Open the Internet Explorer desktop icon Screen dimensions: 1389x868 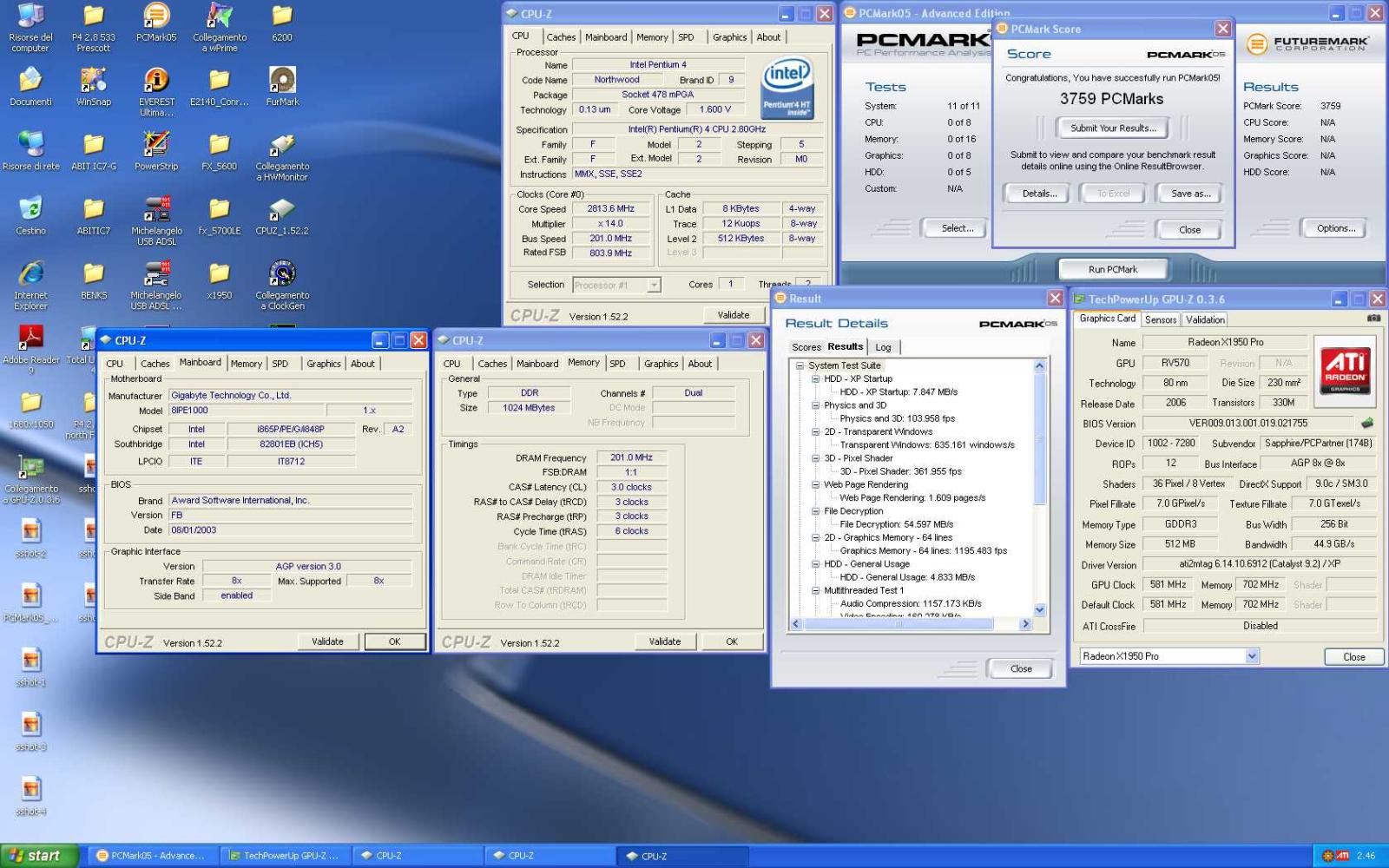tap(31, 285)
